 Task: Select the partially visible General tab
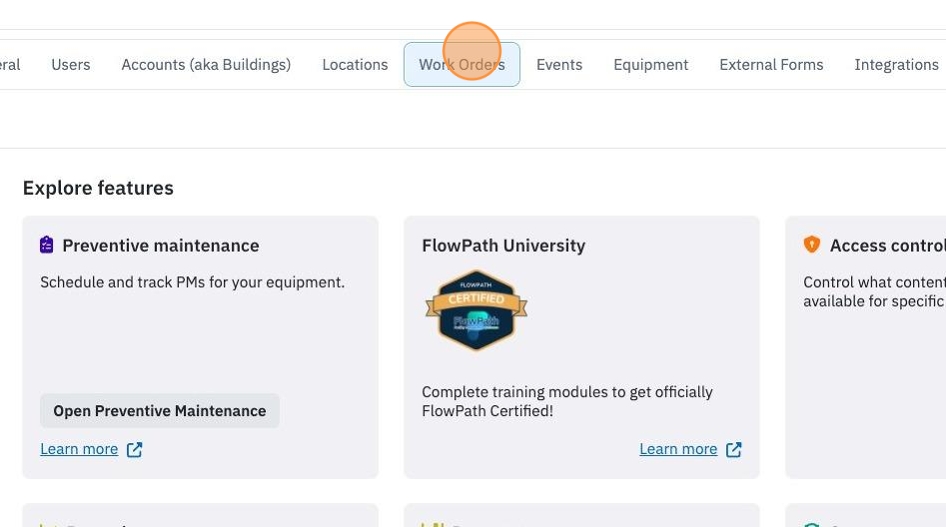coord(10,65)
